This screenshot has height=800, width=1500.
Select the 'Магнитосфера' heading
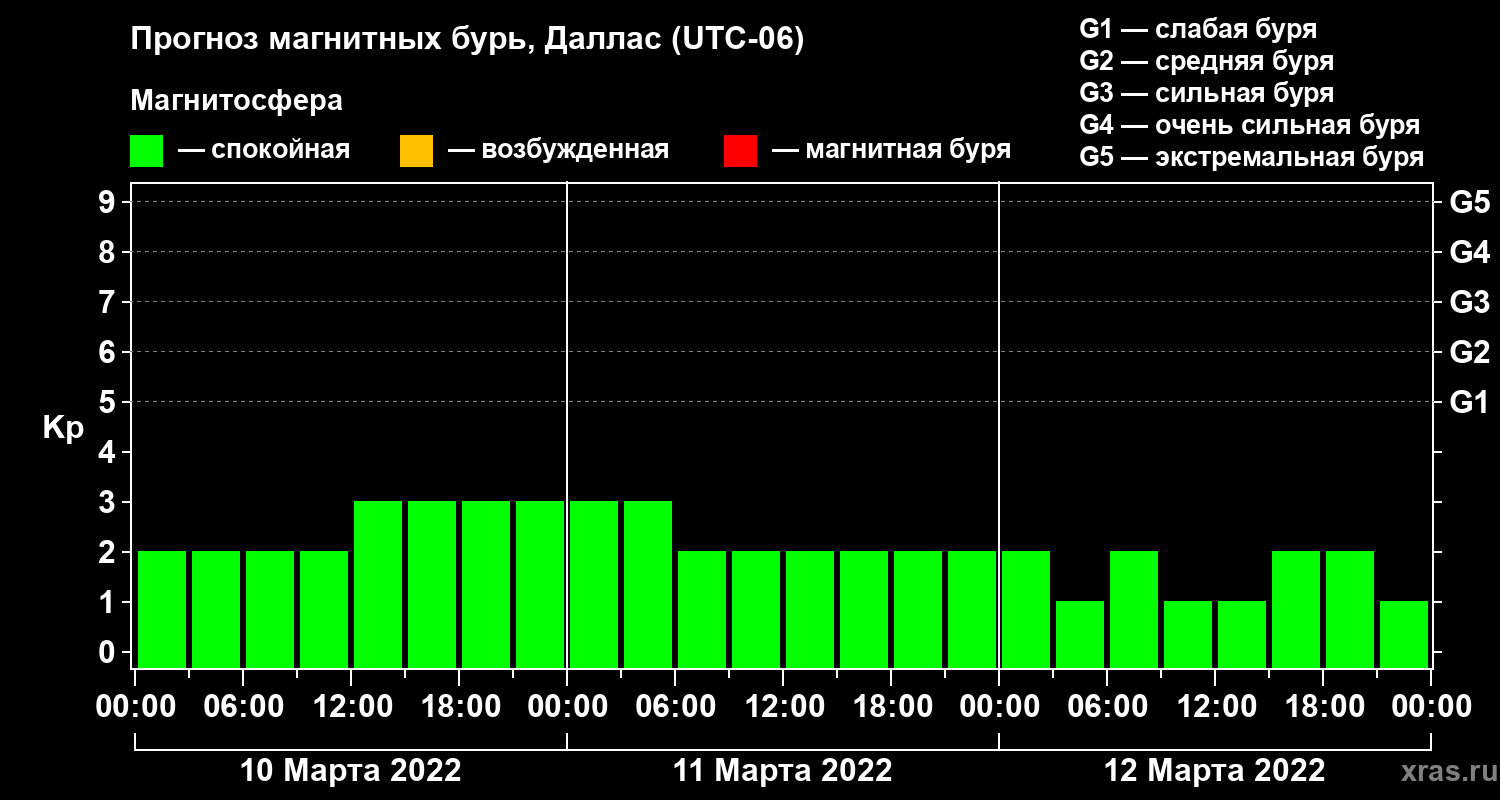tap(236, 101)
